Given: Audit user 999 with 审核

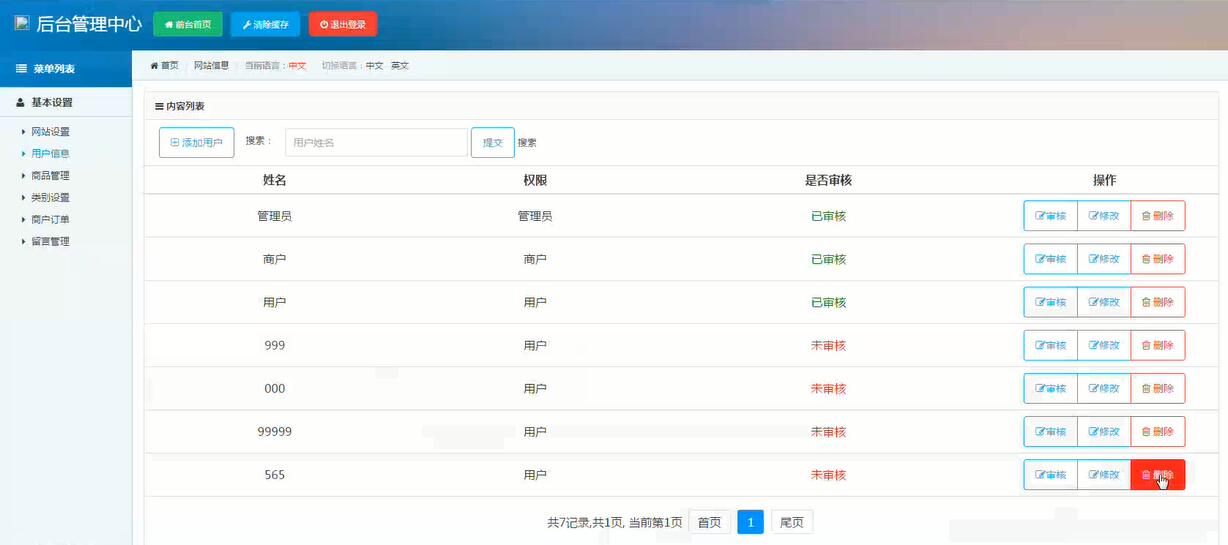Looking at the screenshot, I should pyautogui.click(x=1050, y=345).
